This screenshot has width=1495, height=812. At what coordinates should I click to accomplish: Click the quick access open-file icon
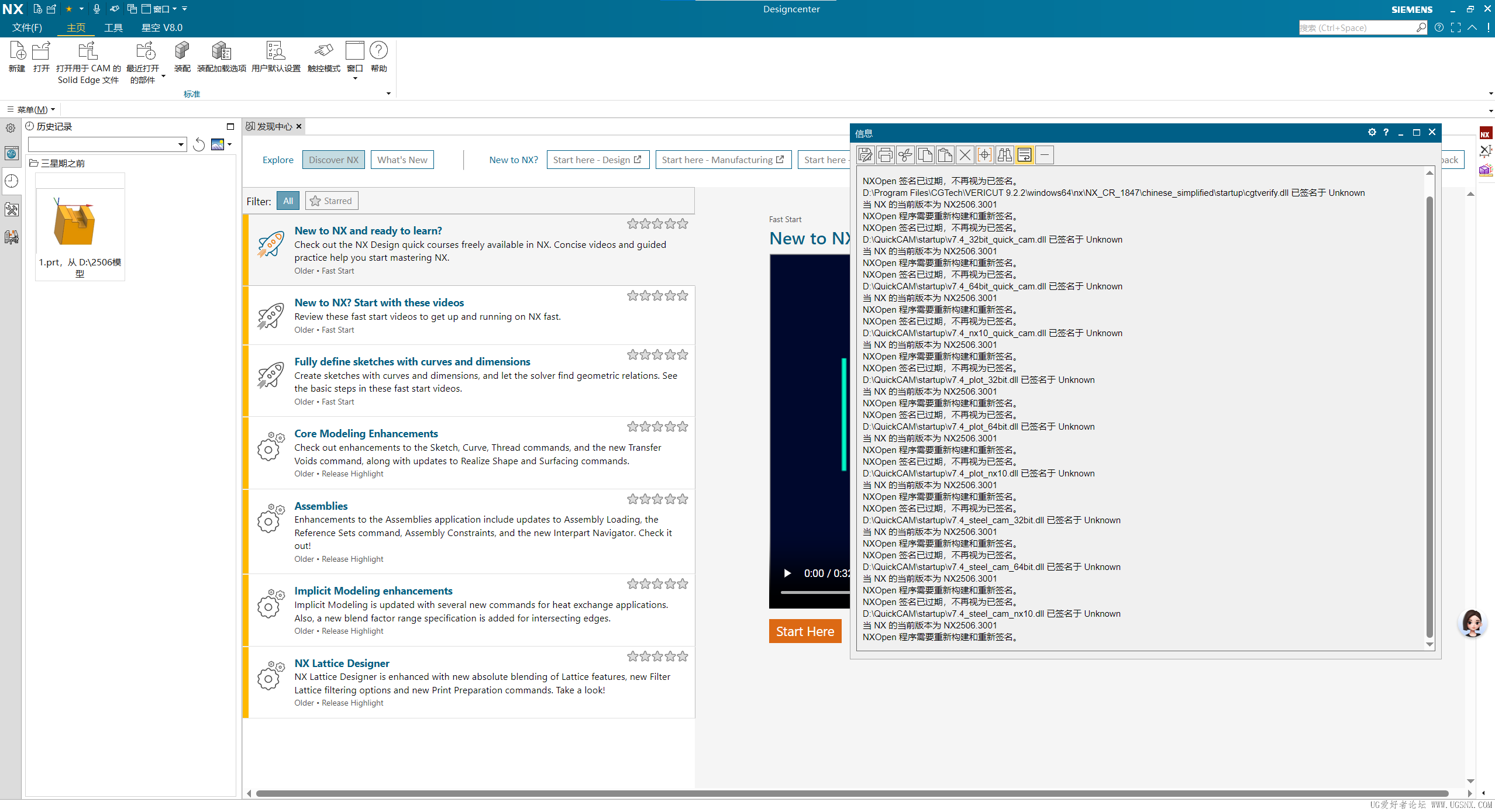(51, 9)
